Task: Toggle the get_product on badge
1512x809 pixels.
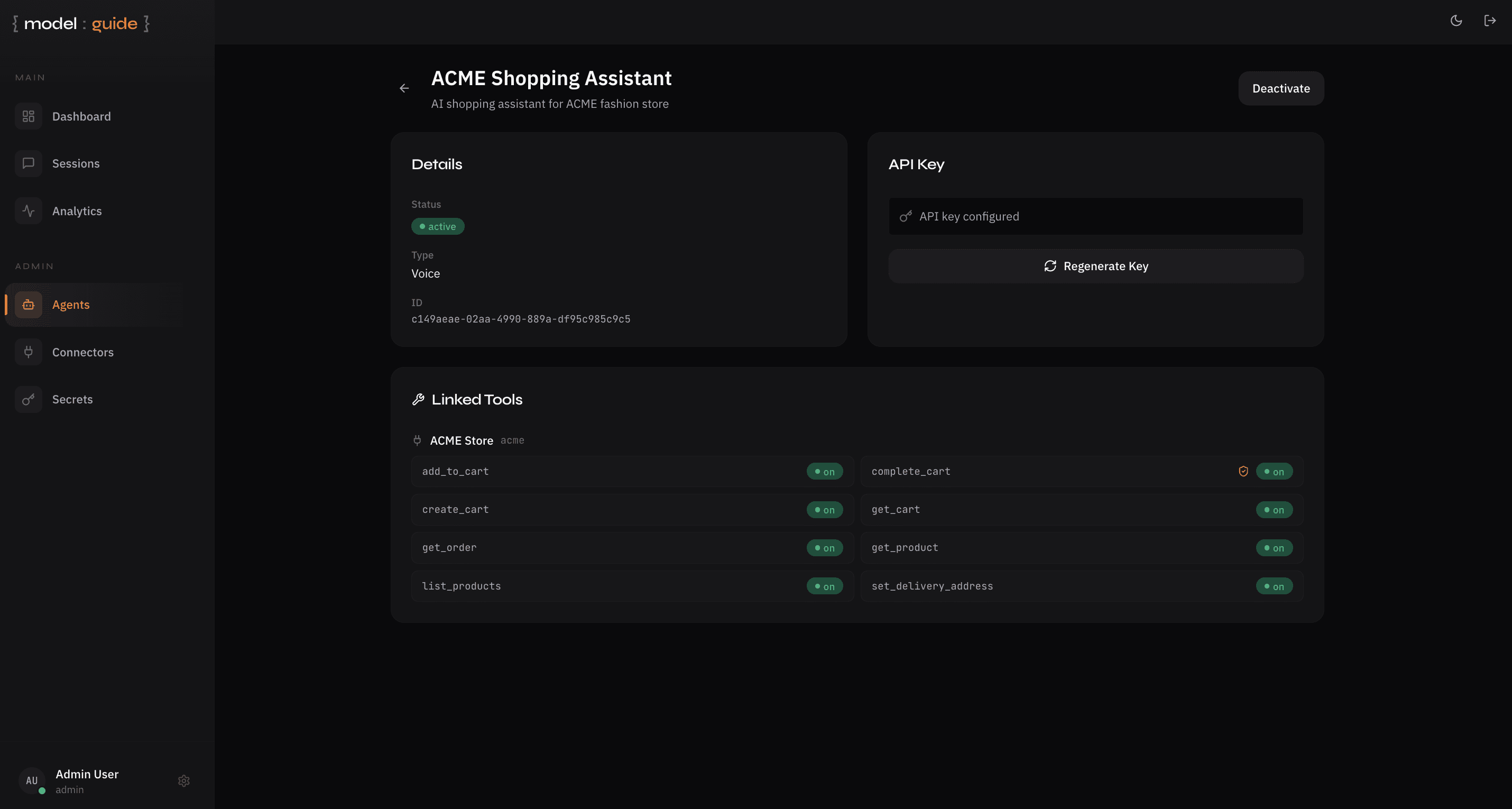Action: coord(1274,548)
